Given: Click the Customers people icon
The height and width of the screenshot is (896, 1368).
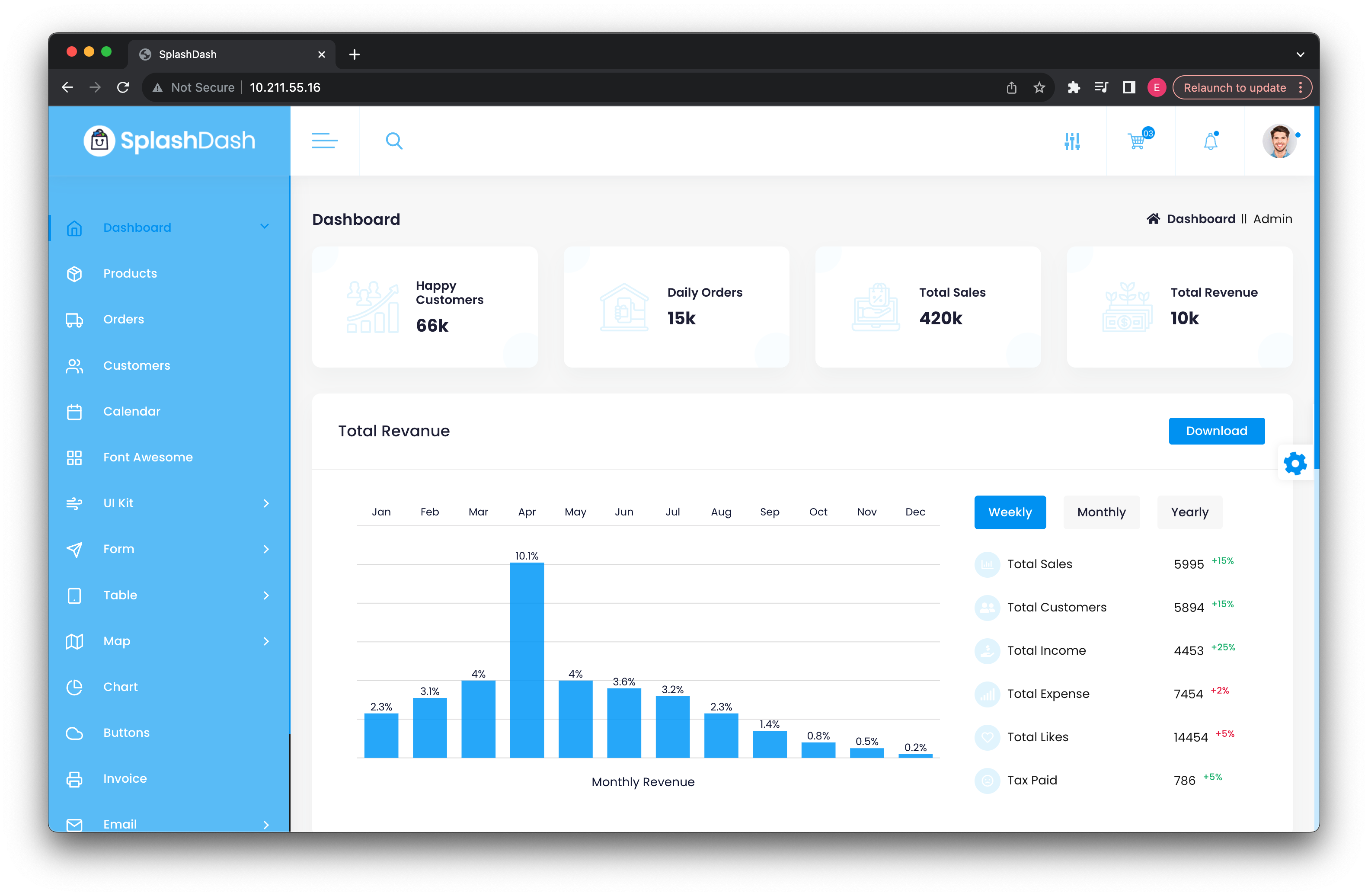Looking at the screenshot, I should coord(74,365).
